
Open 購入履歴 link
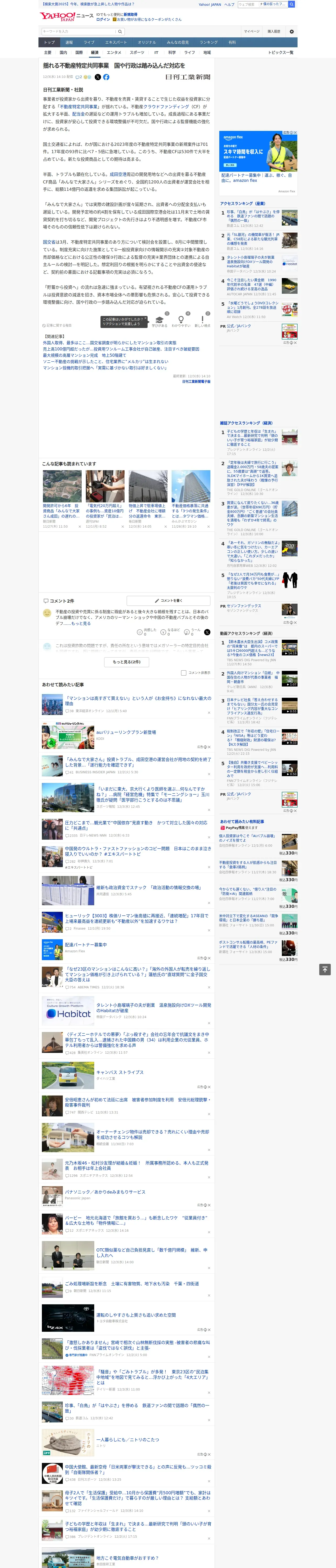coord(274,32)
